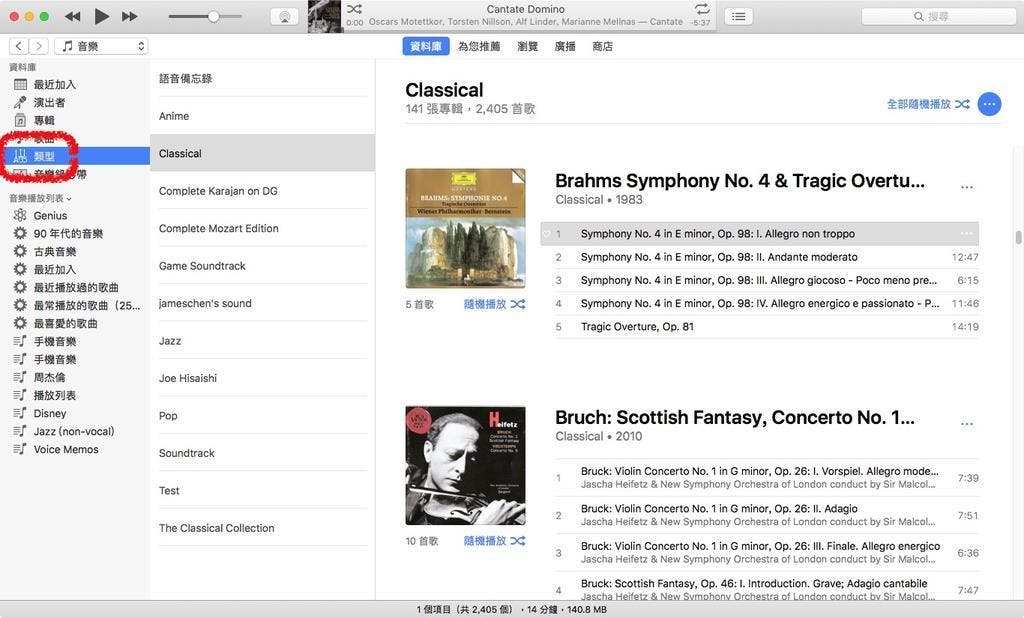Collapse the 音樂播放列表 section chevron

tap(69, 199)
